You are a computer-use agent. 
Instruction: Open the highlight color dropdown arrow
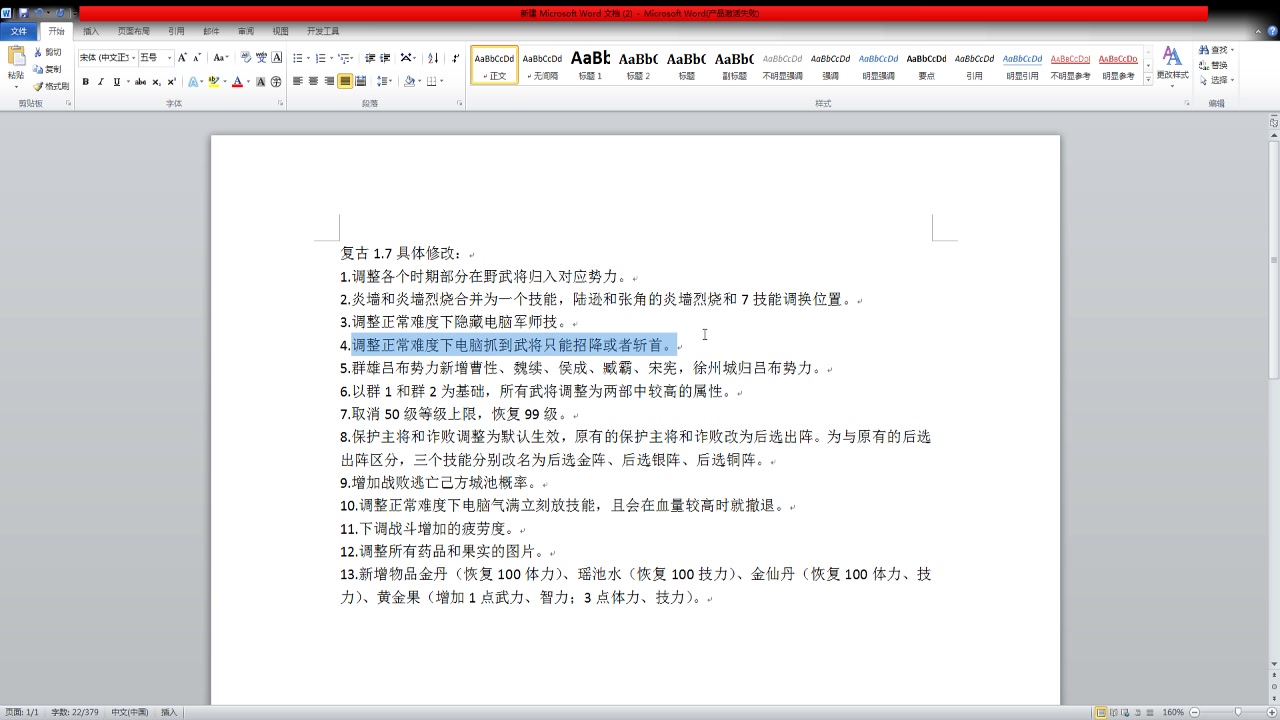224,82
